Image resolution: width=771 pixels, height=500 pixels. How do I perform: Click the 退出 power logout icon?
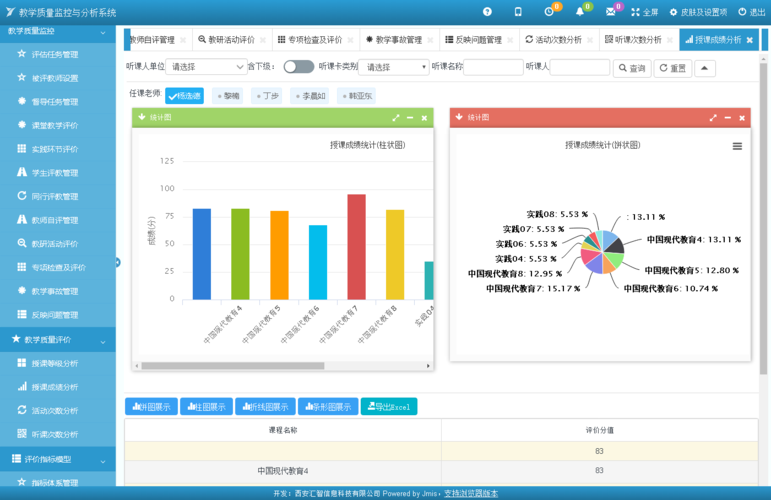742,12
